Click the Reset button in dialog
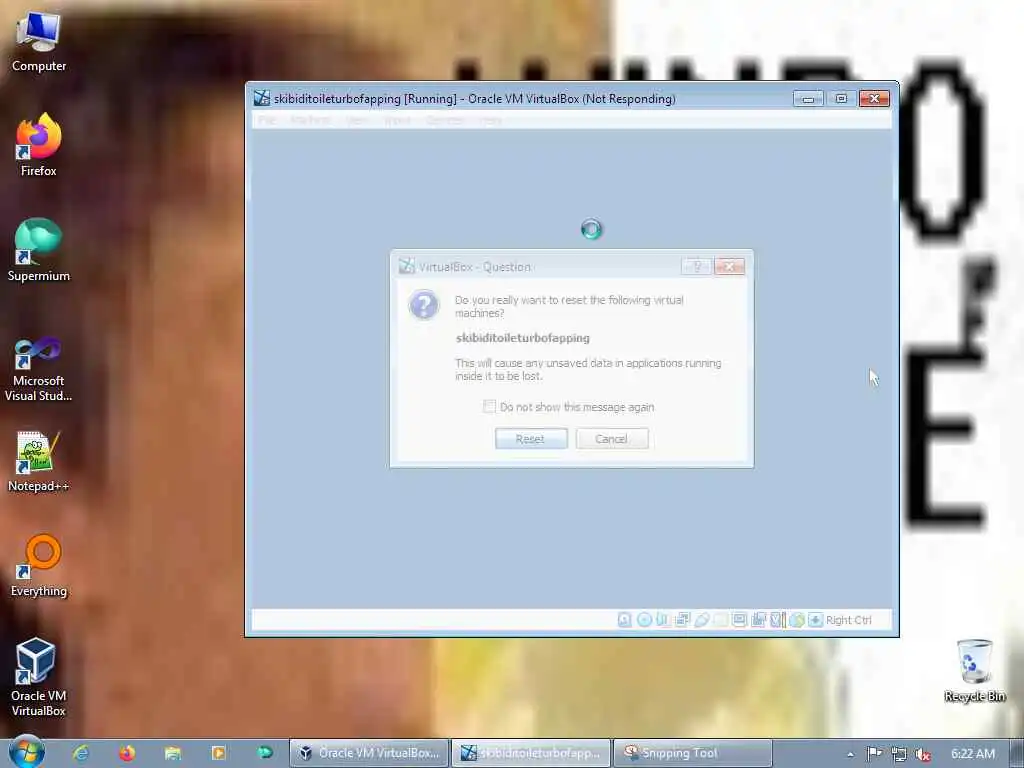Screen dimensions: 1024x768 (531, 439)
